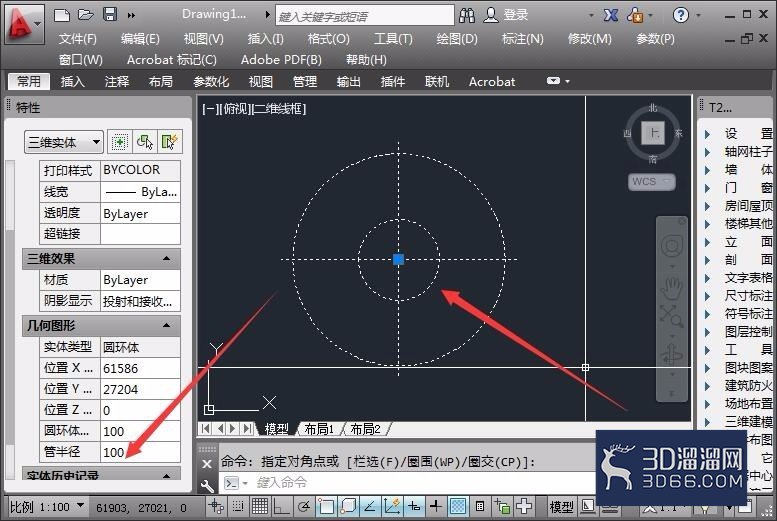Click Quick Select icon in Properties panel

(x=169, y=142)
